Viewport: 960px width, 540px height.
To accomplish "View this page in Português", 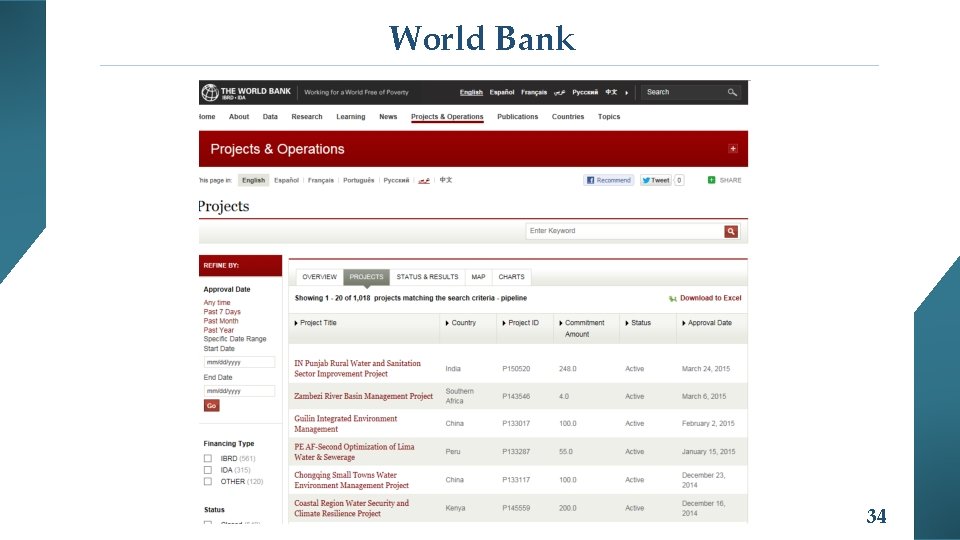I will [x=358, y=180].
